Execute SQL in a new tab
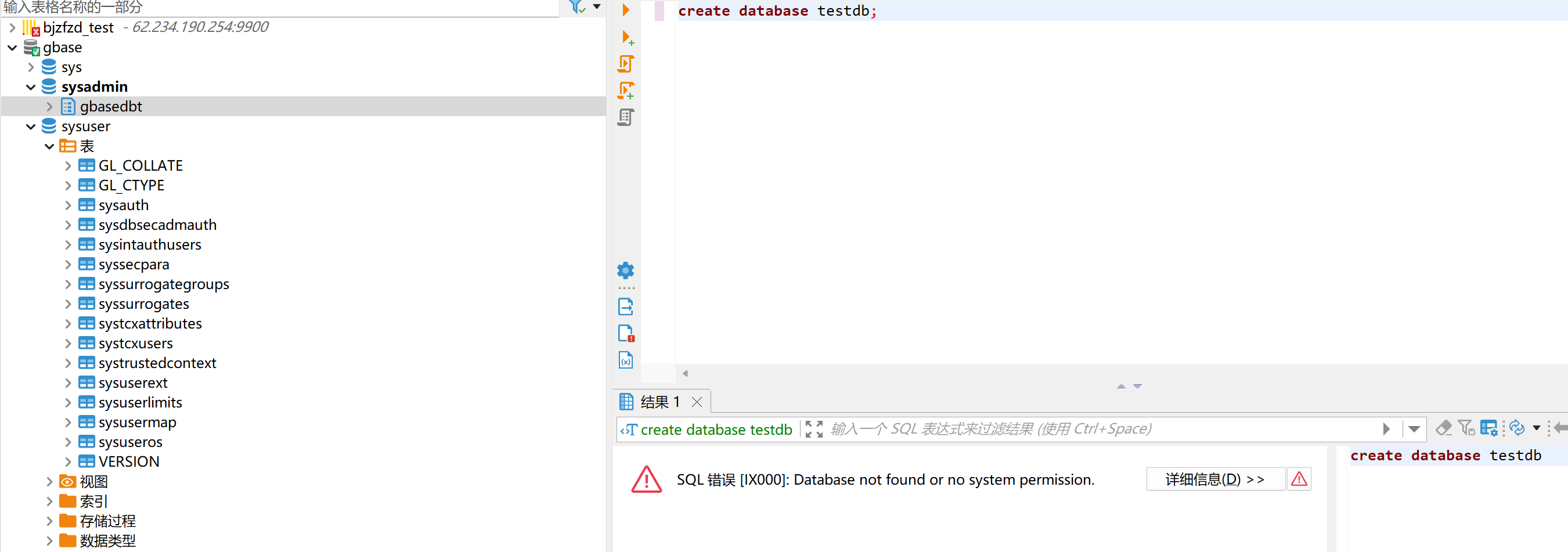The height and width of the screenshot is (552, 1568). point(627,38)
